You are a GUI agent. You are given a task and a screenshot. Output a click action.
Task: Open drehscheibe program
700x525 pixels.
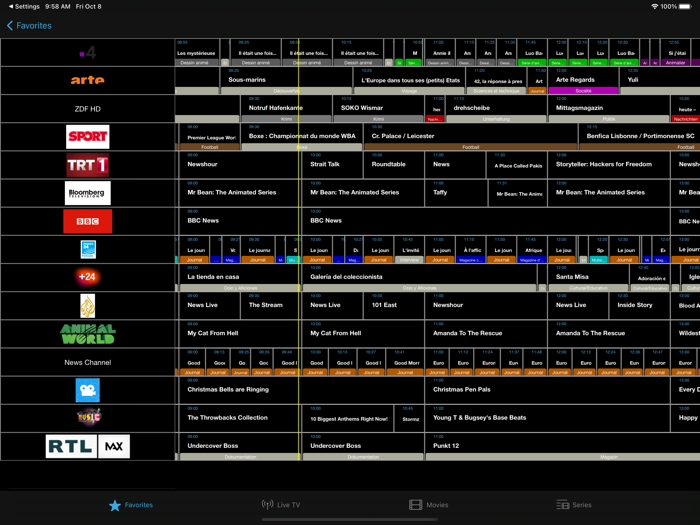point(496,108)
